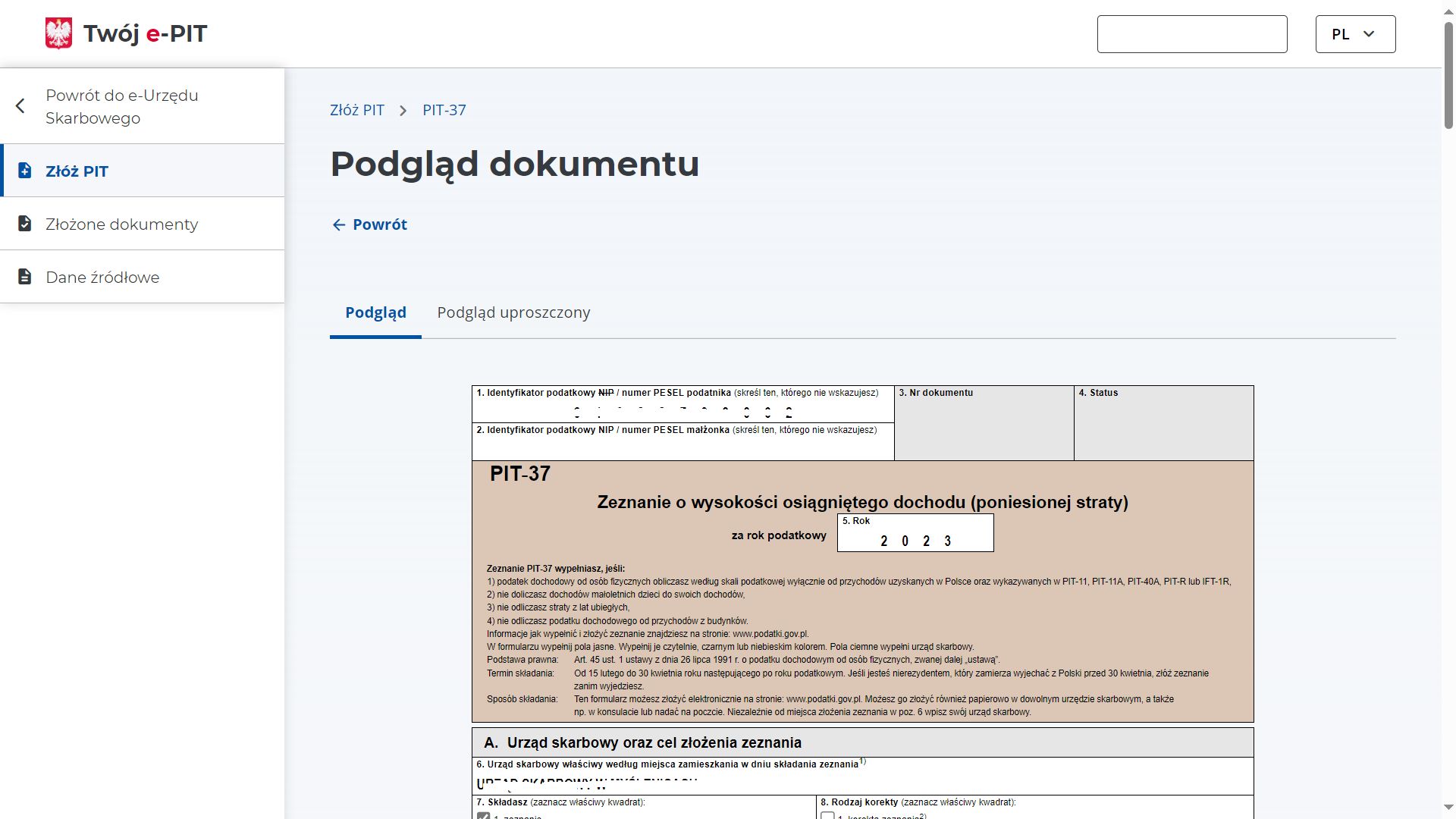Click the left arrow icon before Powrót
The width and height of the screenshot is (1456, 819).
tap(339, 224)
